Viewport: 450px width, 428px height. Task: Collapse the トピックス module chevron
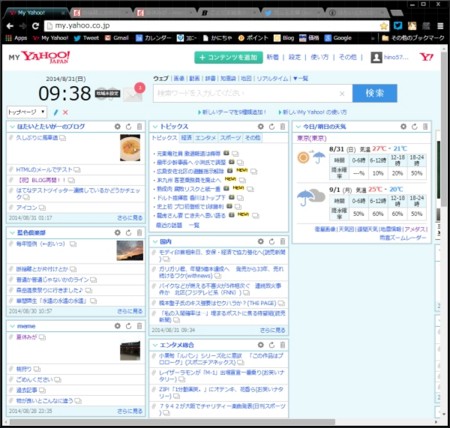(155, 127)
